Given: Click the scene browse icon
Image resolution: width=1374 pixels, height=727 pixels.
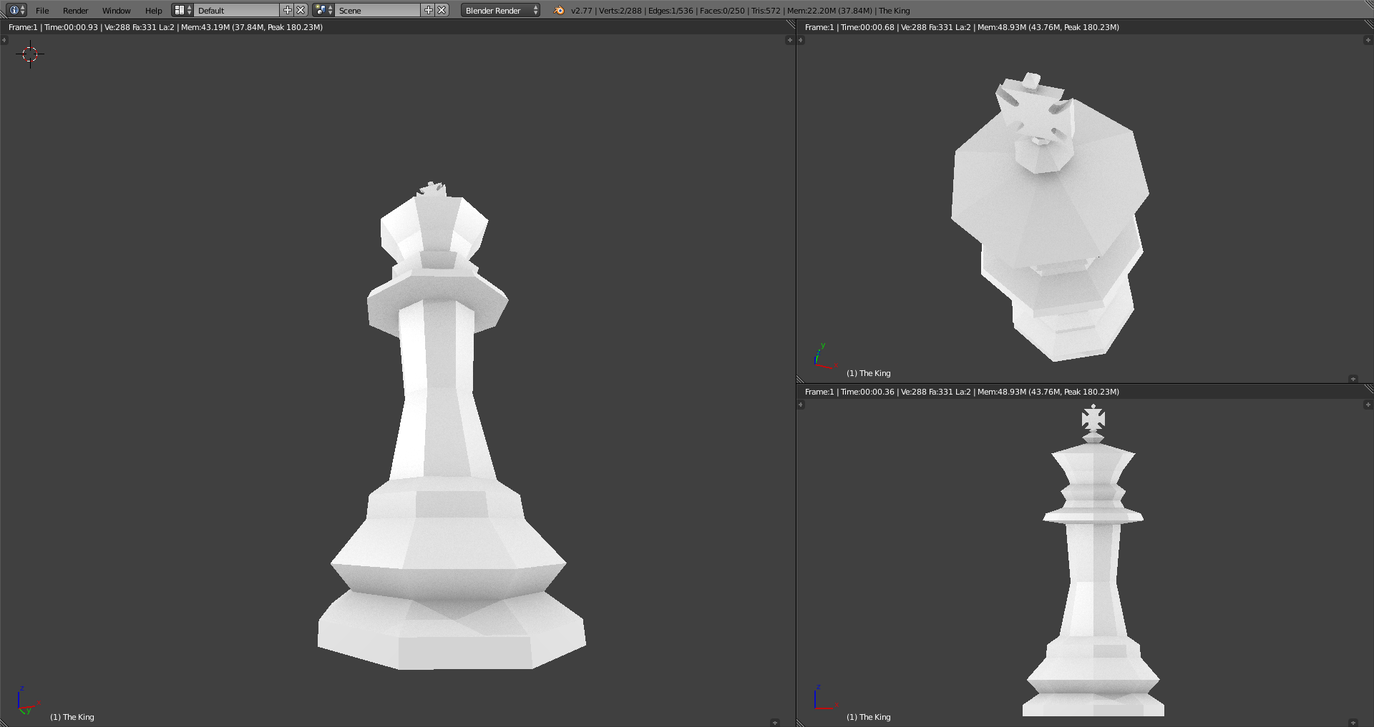Looking at the screenshot, I should tap(323, 10).
